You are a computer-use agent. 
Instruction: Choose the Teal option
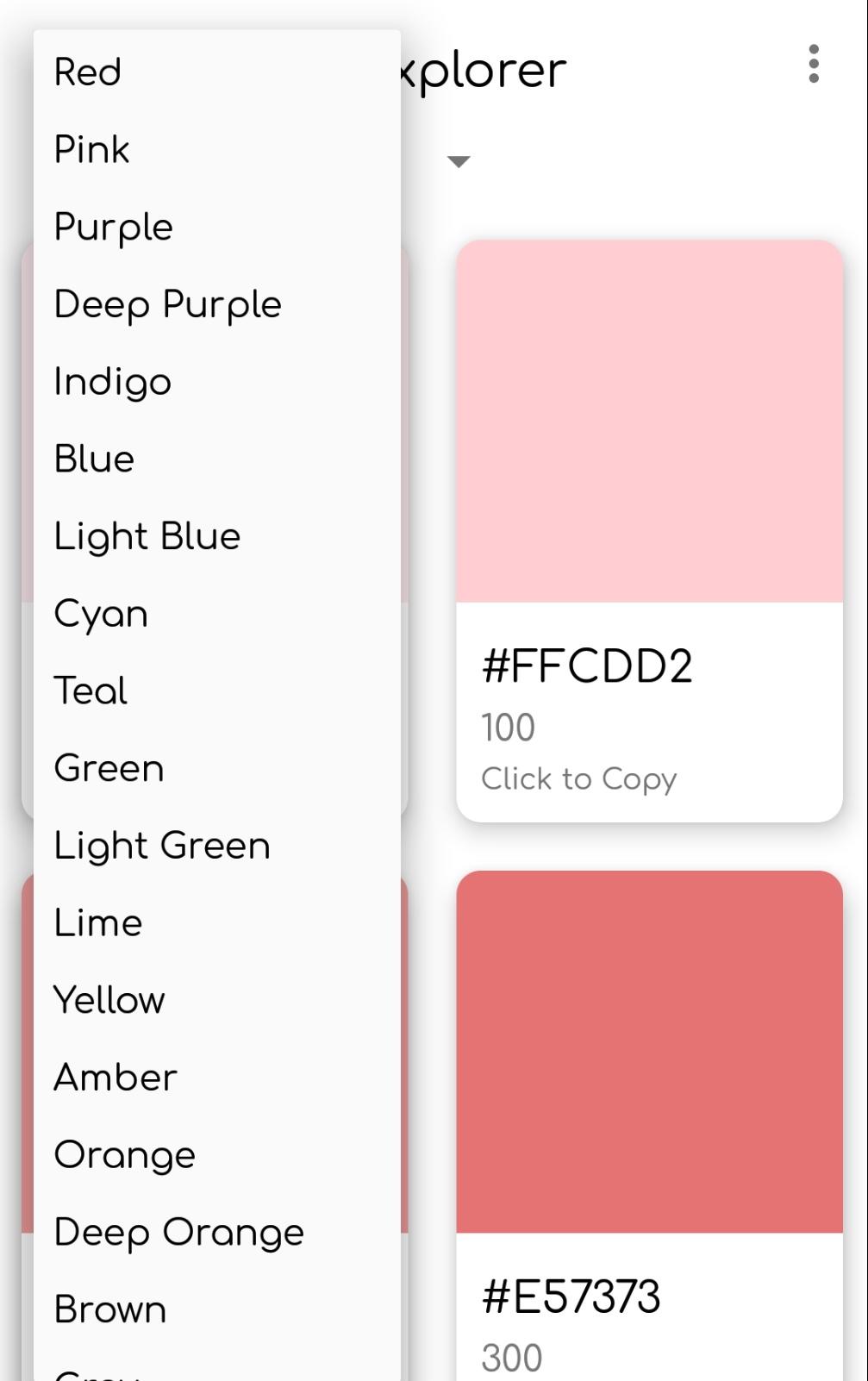pyautogui.click(x=91, y=691)
